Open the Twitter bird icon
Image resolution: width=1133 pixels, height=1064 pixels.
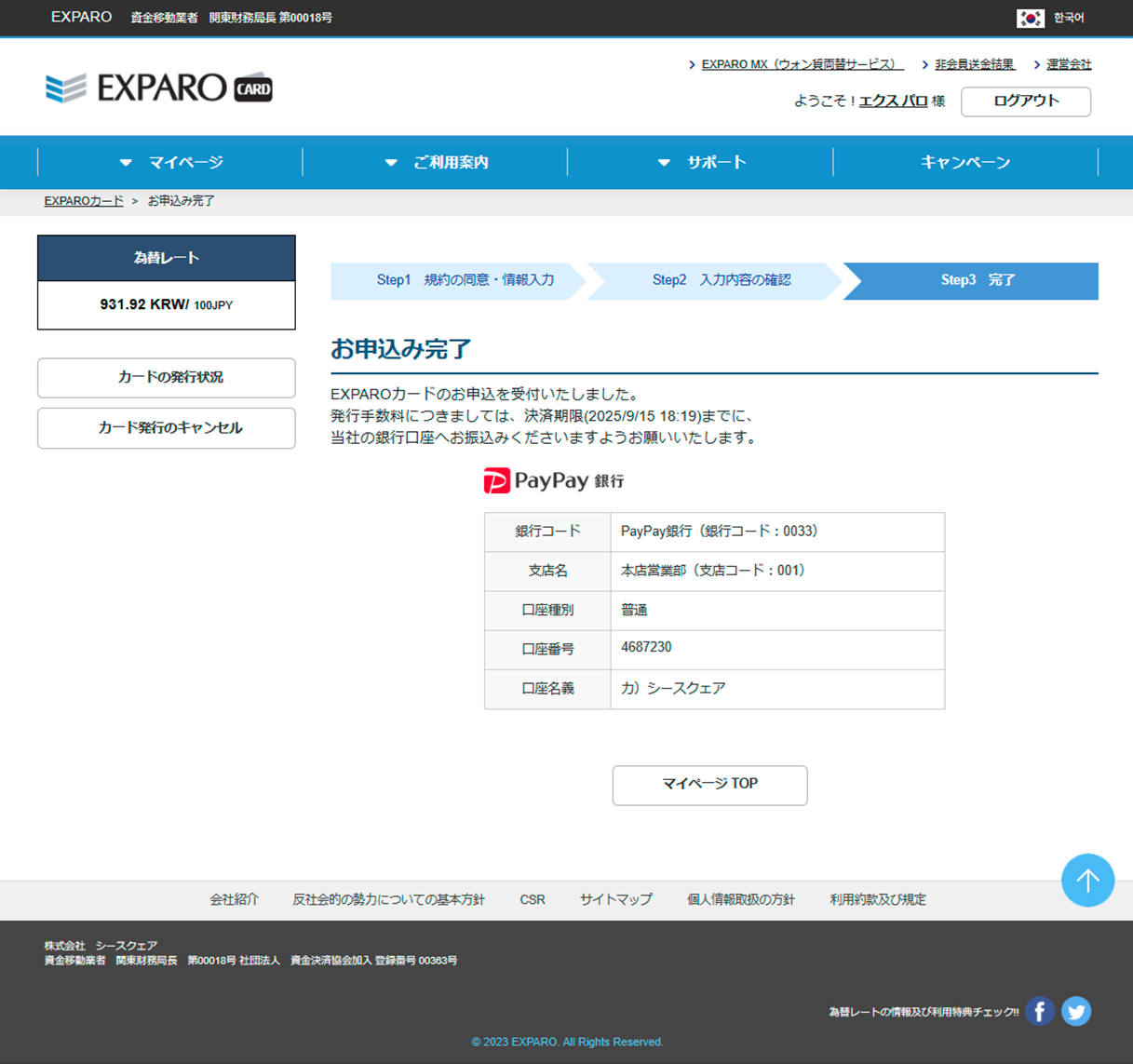click(1076, 1011)
